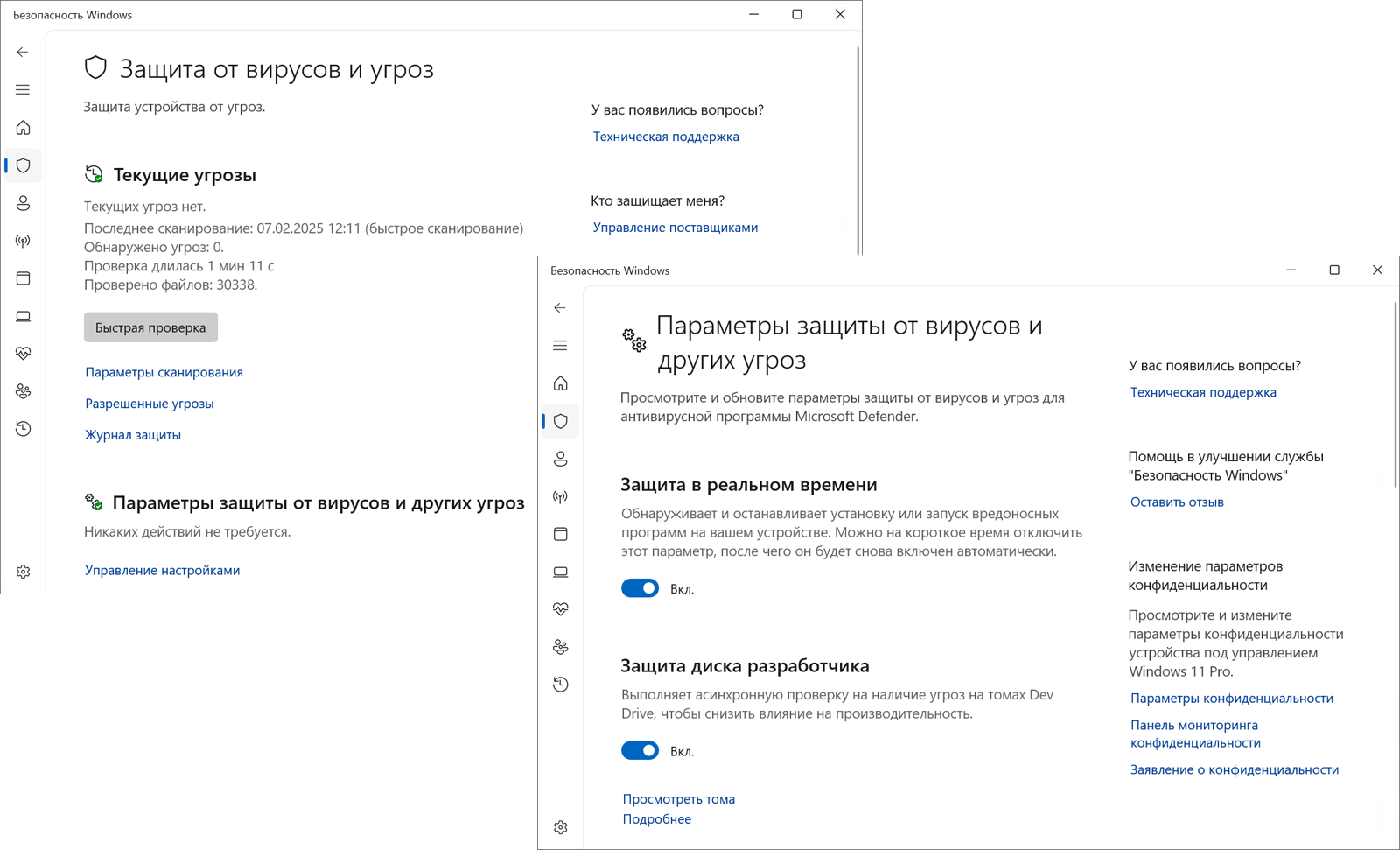The height and width of the screenshot is (850, 1400).
Task: Open Protection history icon in front window
Action: tap(560, 685)
